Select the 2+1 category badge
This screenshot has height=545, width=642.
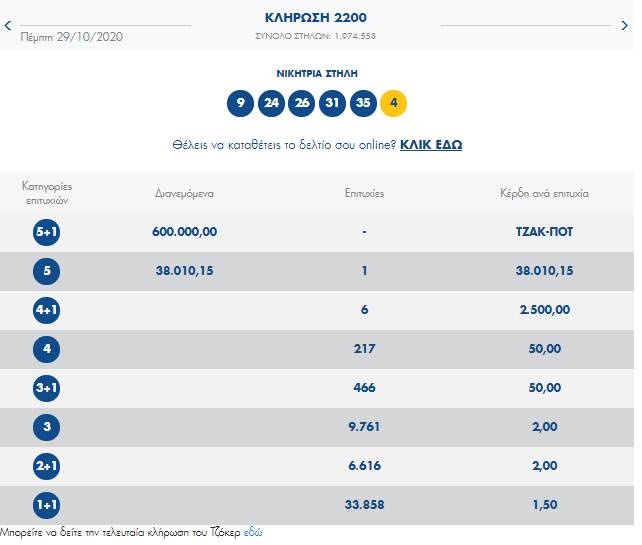tap(47, 466)
